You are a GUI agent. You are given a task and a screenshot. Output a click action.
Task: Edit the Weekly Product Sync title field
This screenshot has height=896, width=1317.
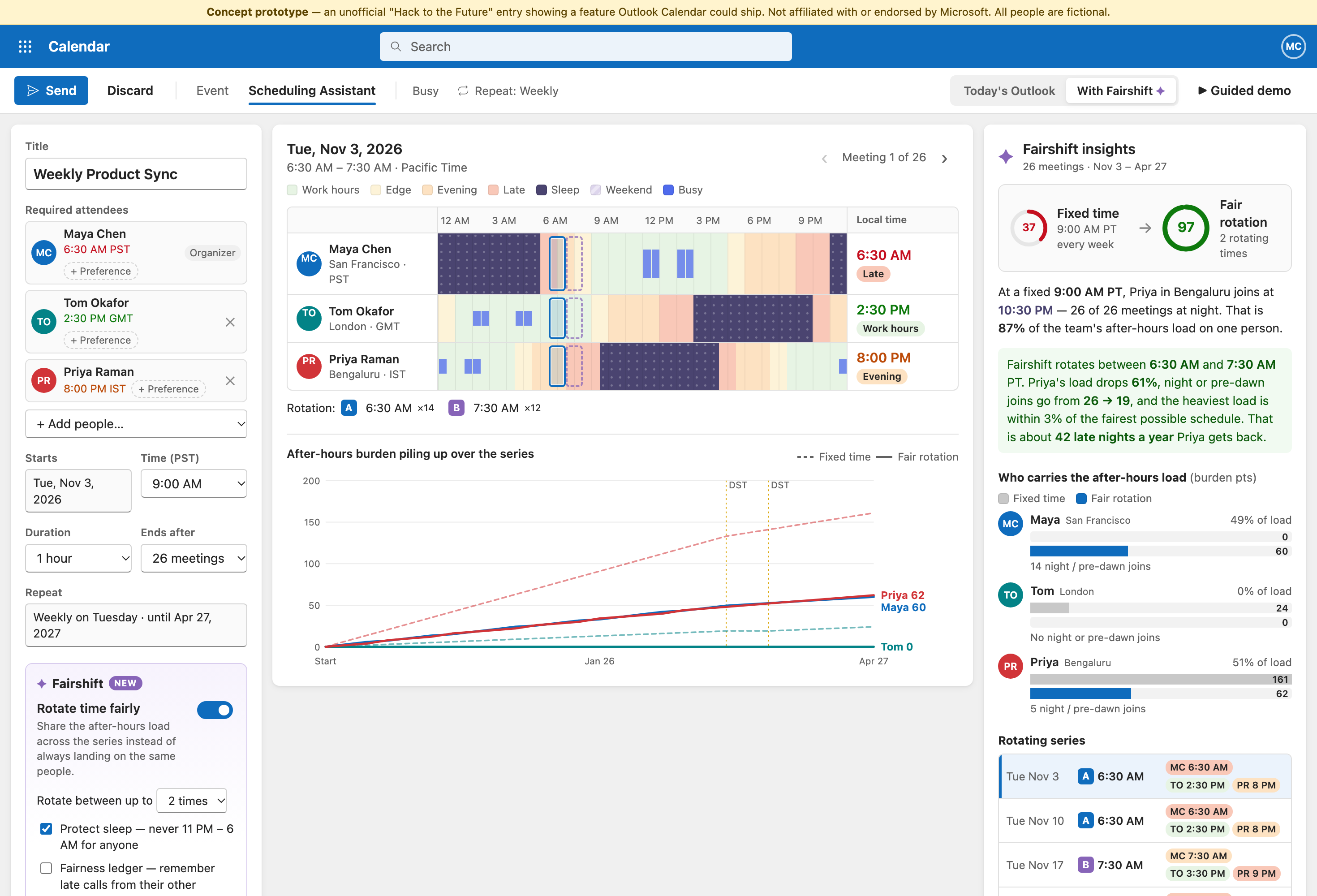[x=136, y=174]
